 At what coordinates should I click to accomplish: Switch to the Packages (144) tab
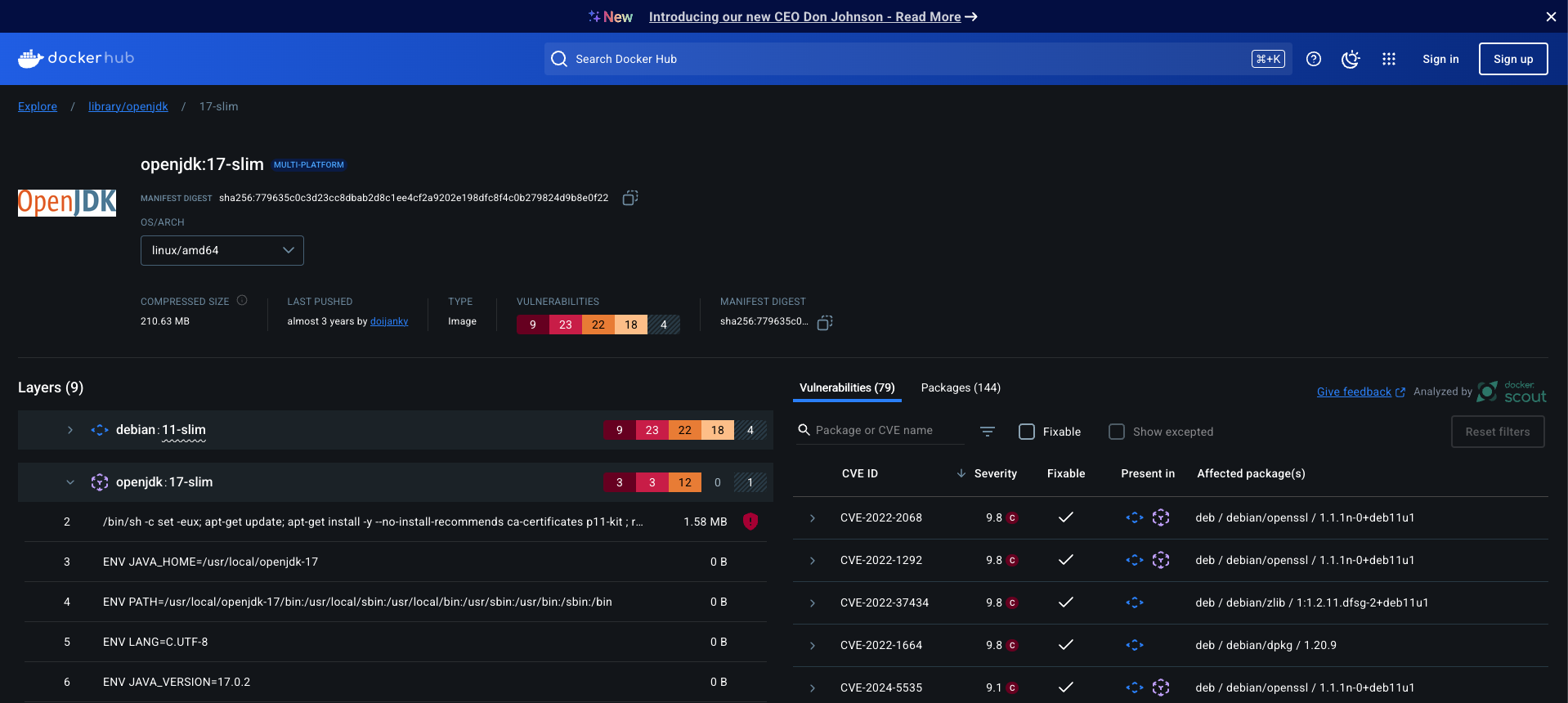point(961,387)
